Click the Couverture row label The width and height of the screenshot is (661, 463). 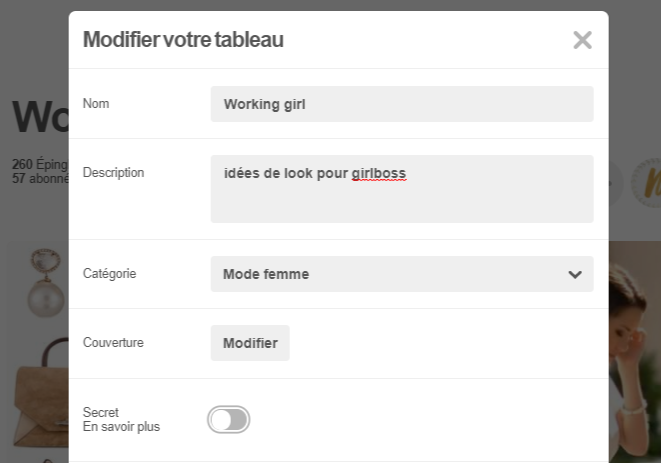(x=113, y=342)
